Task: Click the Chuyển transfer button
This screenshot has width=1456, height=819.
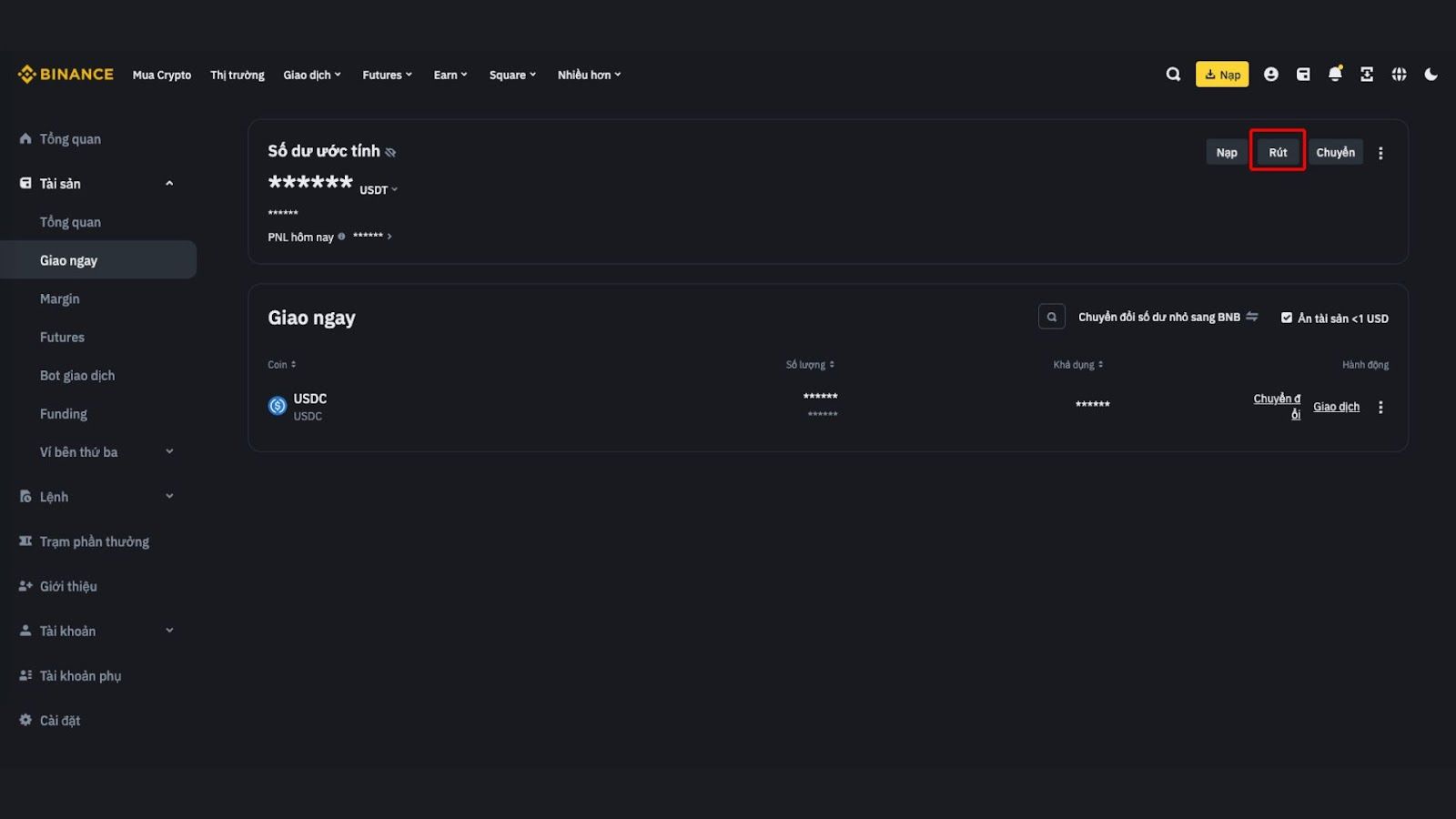Action: click(1335, 152)
